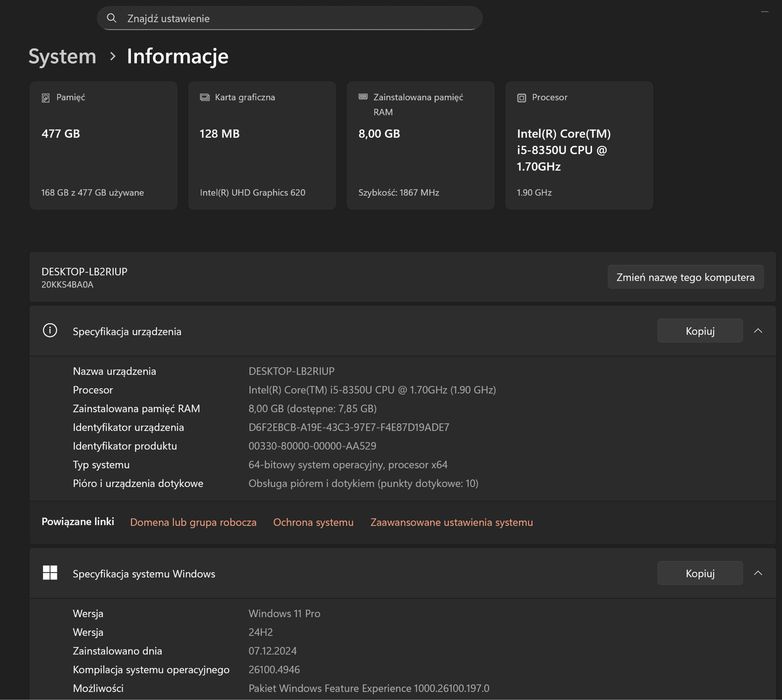Click product ID 00330-80000-00000-AA529

312,446
